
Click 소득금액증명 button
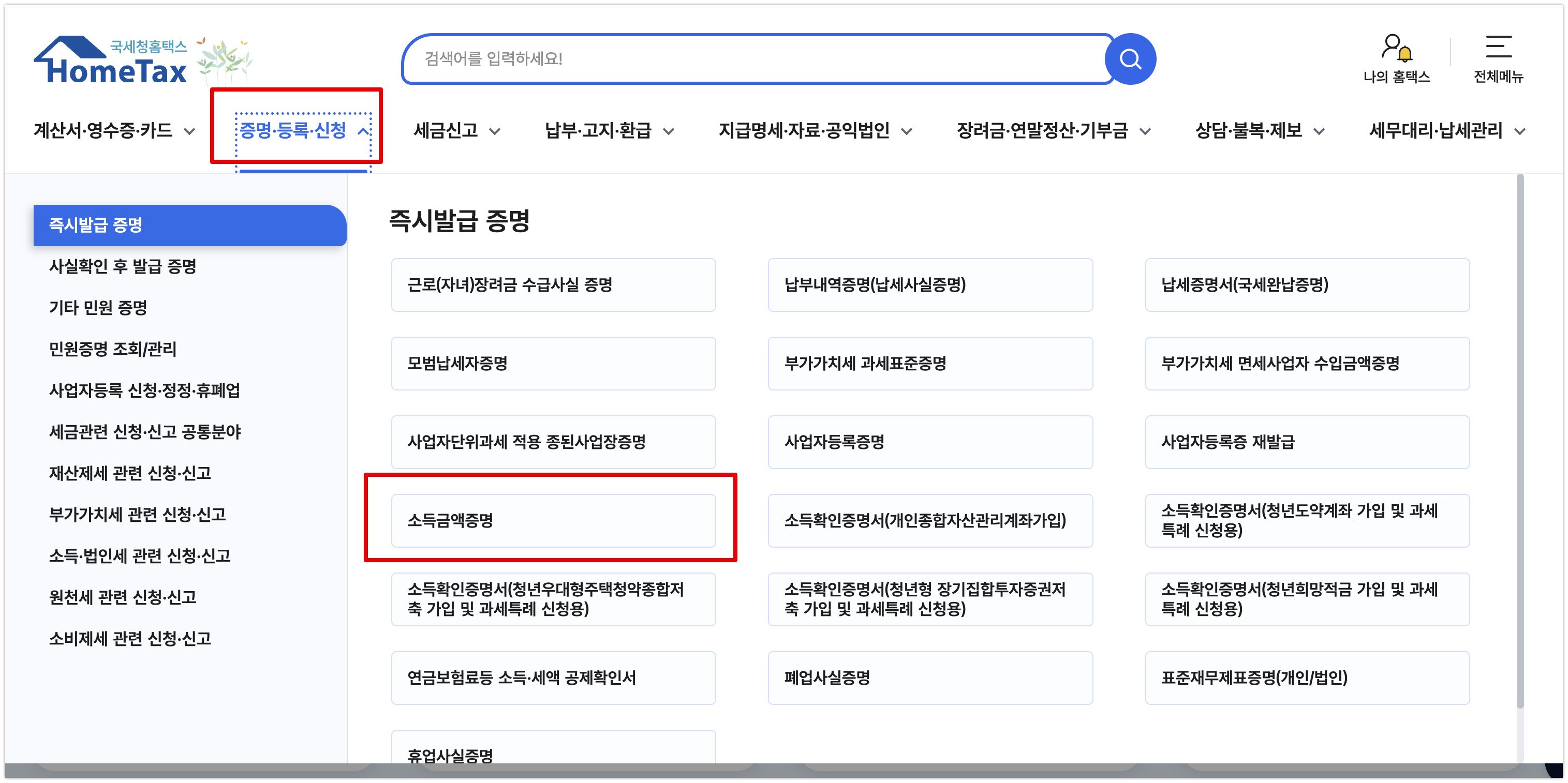pyautogui.click(x=553, y=521)
